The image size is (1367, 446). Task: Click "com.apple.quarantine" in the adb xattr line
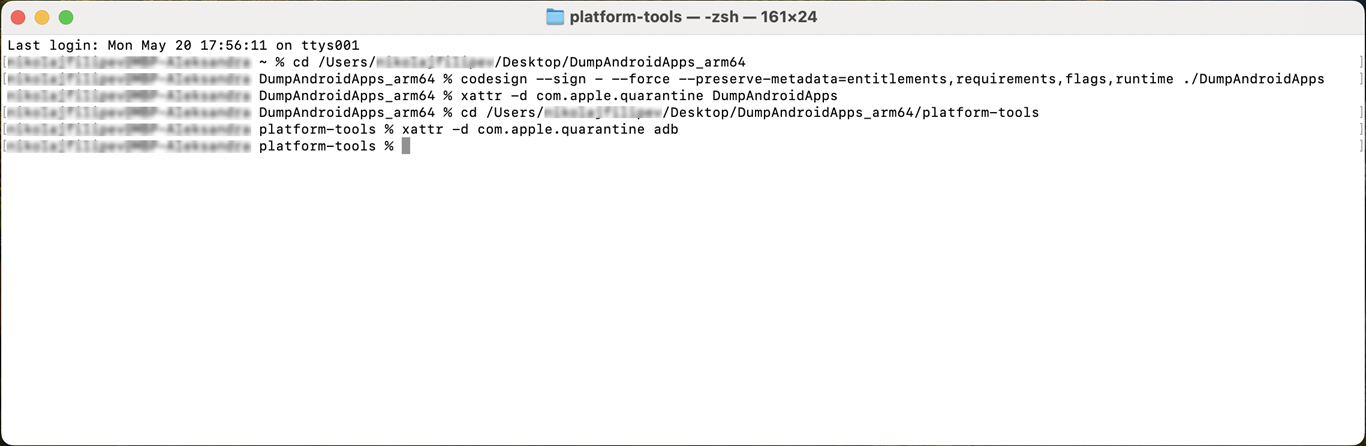point(561,130)
